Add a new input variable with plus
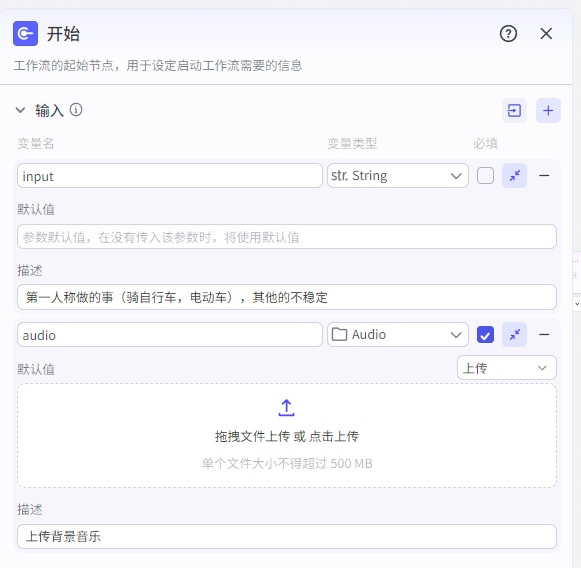581x568 pixels. click(x=548, y=110)
